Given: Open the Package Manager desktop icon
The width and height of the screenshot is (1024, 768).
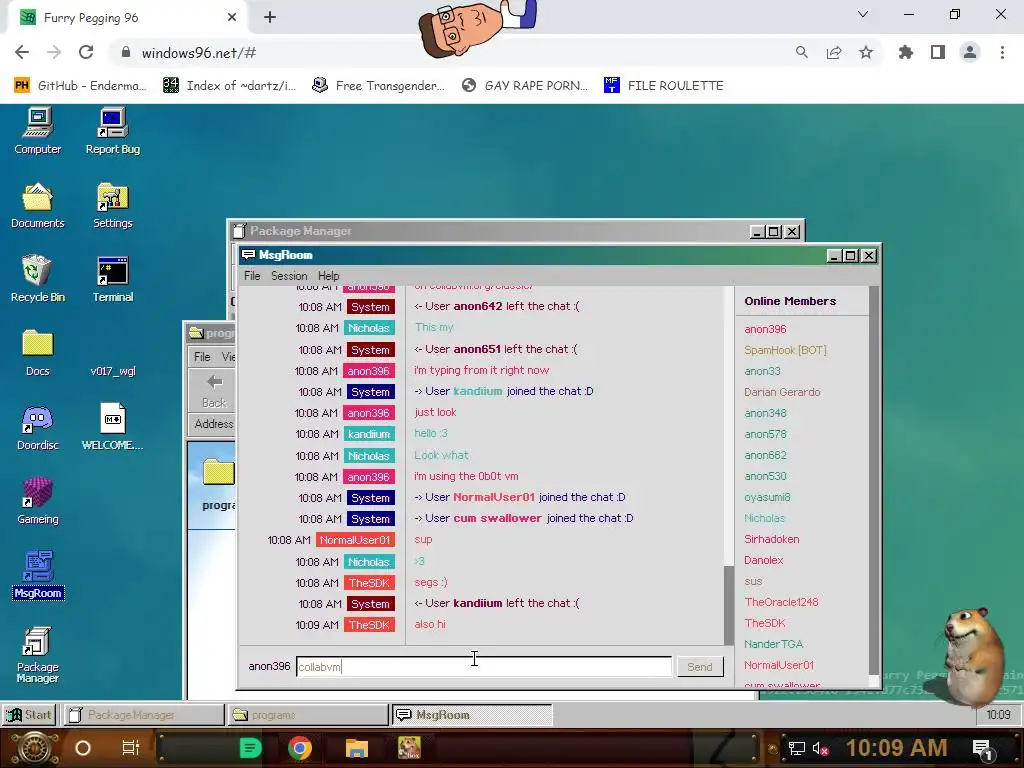Looking at the screenshot, I should 37,654.
